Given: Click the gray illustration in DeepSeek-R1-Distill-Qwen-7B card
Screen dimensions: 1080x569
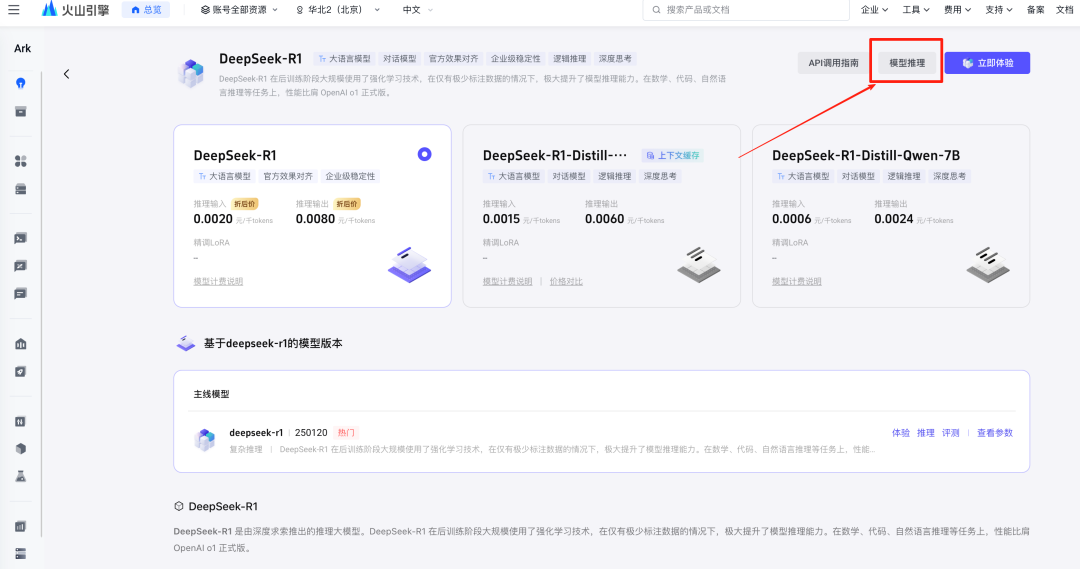Looking at the screenshot, I should [988, 265].
